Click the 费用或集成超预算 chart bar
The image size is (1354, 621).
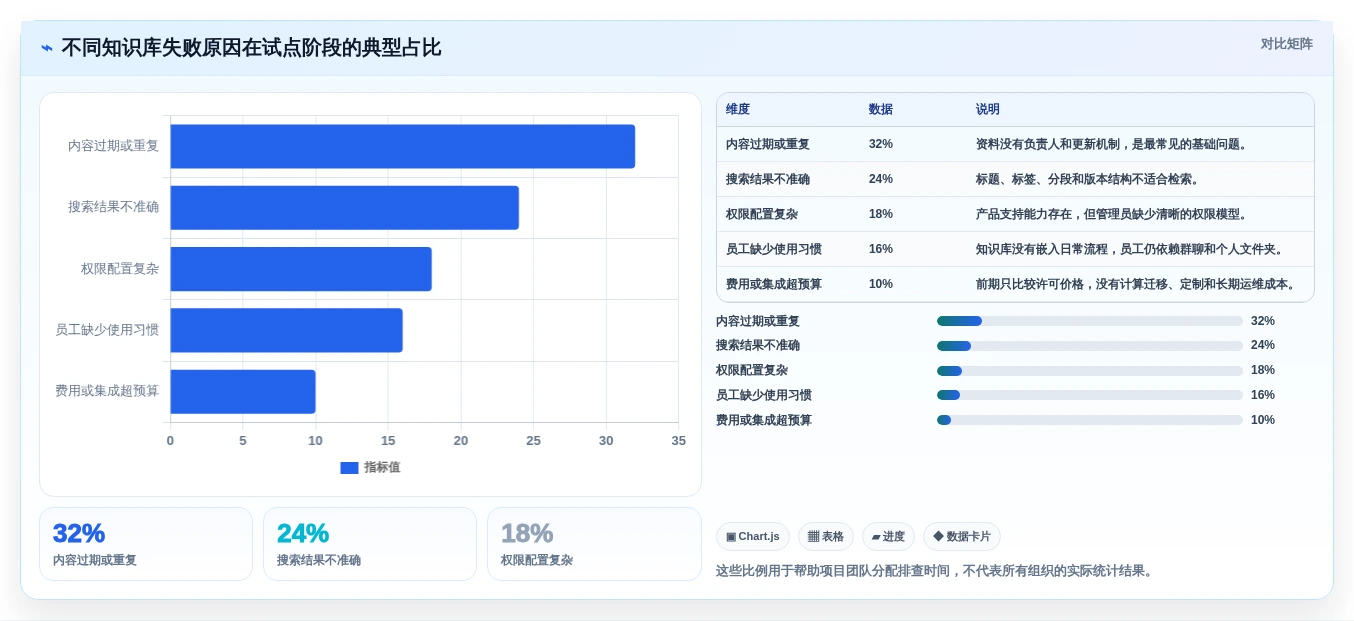(x=243, y=392)
